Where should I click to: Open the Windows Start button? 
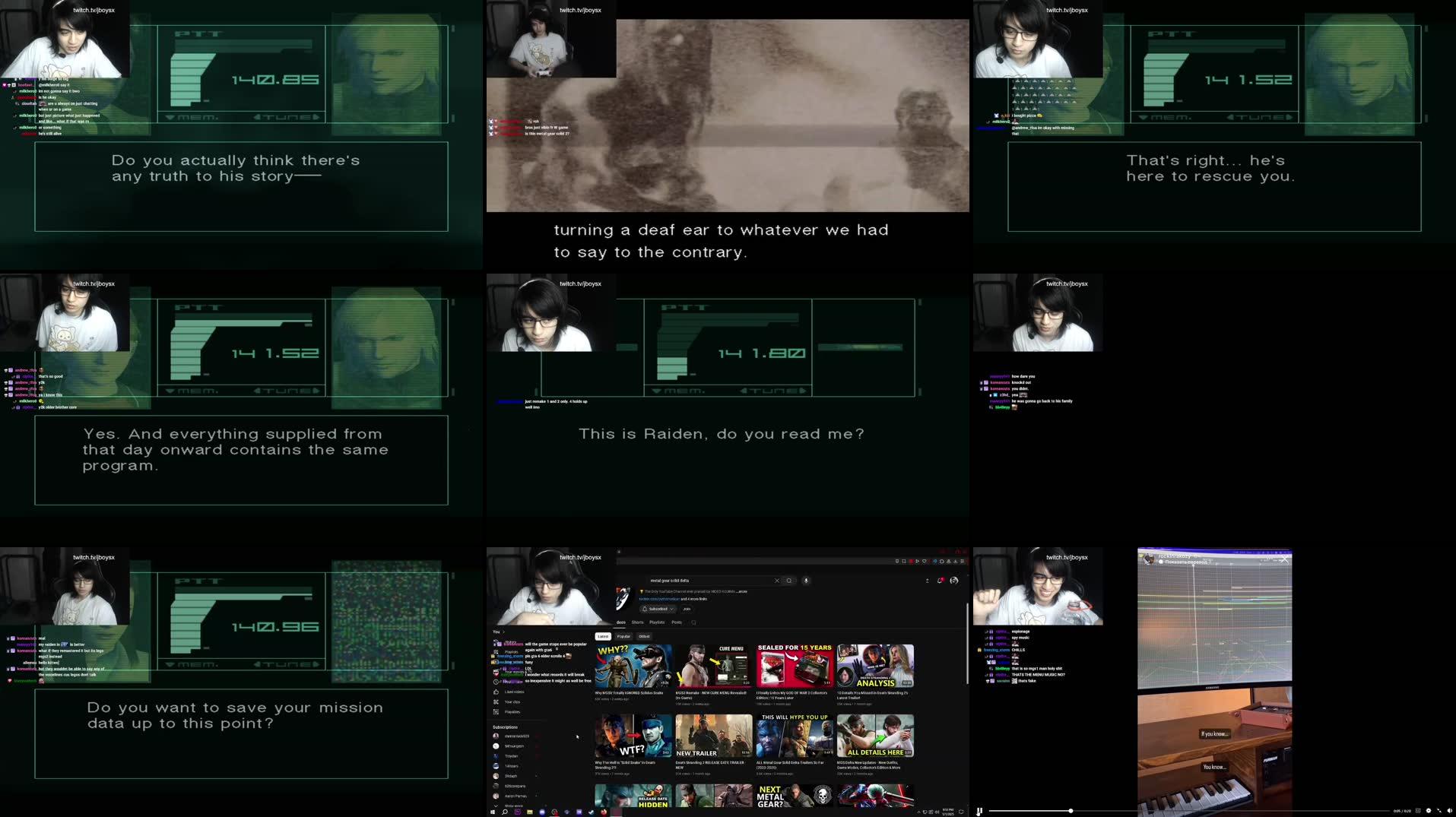click(x=493, y=812)
